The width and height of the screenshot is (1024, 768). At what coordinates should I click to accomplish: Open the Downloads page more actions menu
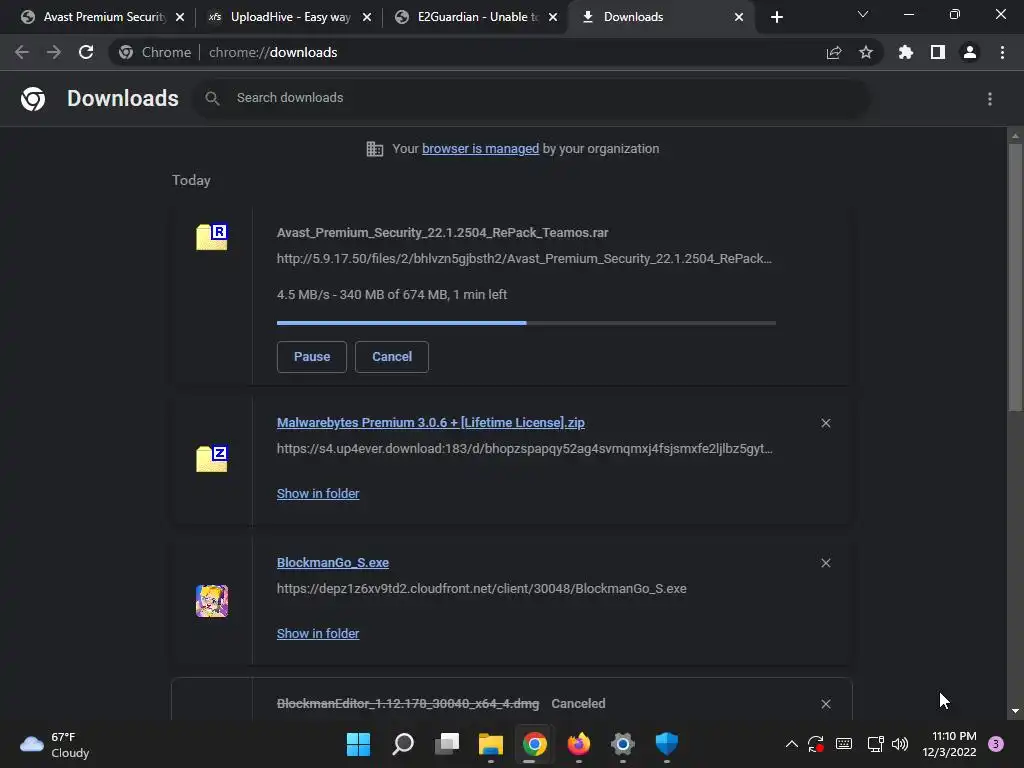pos(990,99)
